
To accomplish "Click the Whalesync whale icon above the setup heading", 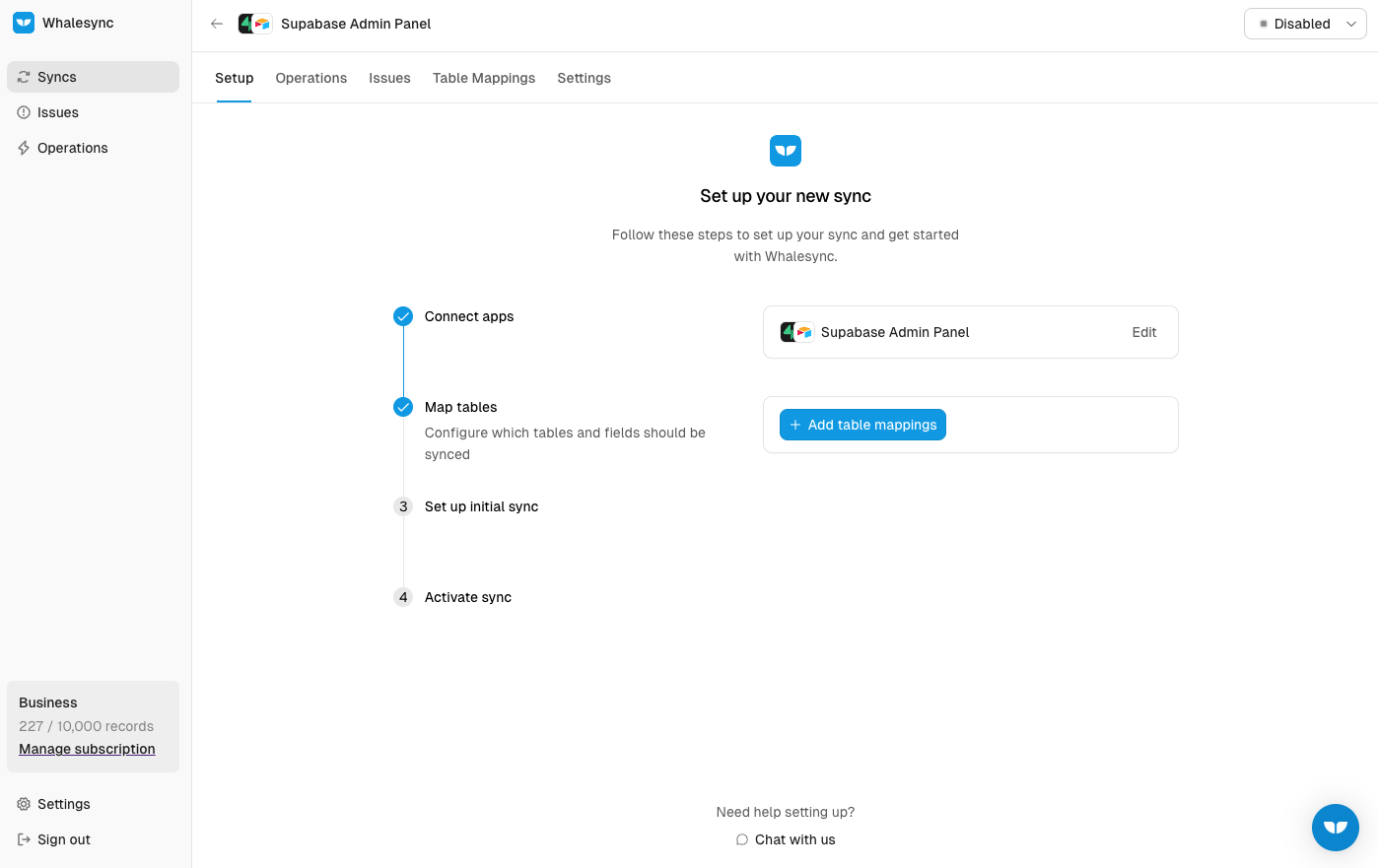I will click(x=785, y=150).
